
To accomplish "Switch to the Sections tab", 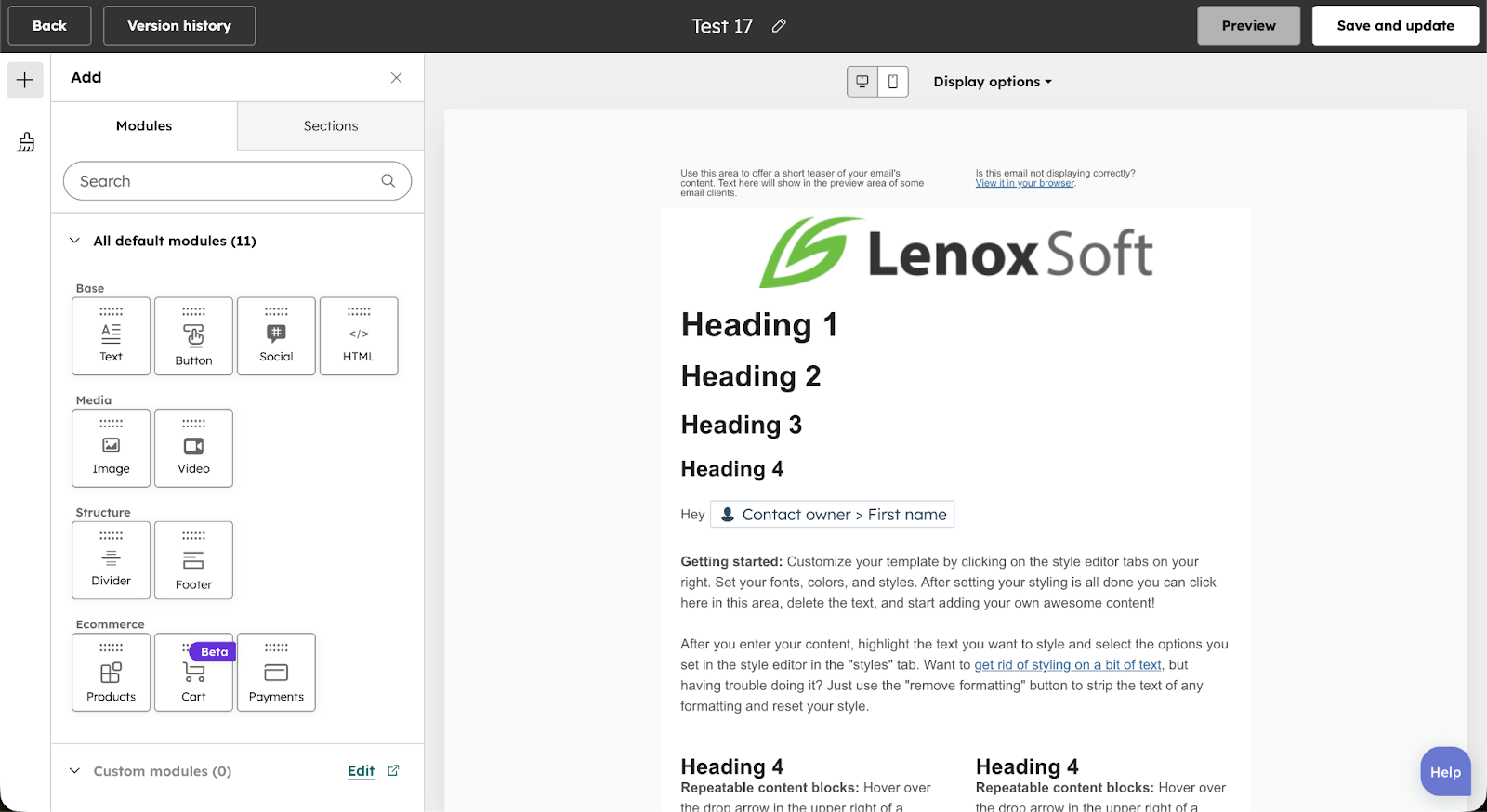I will [x=331, y=126].
